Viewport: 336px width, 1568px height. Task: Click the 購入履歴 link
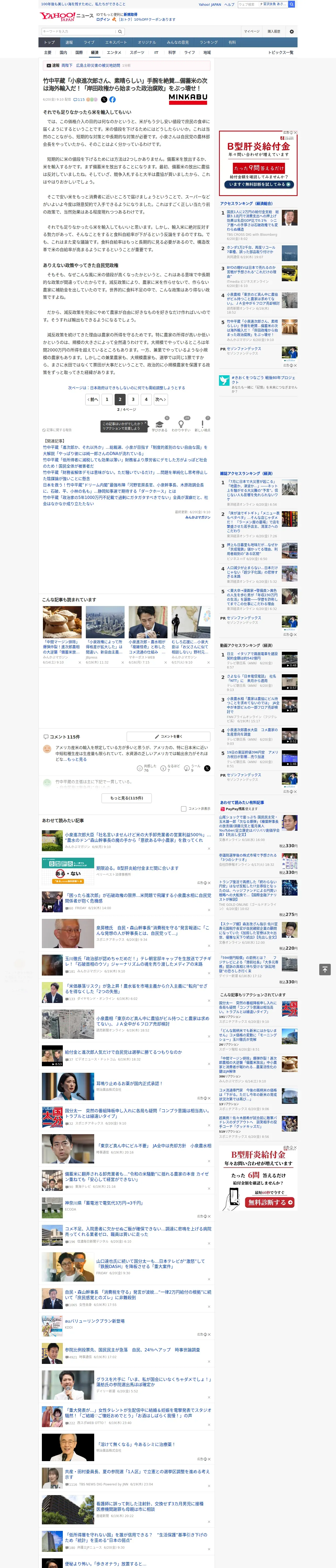pos(274,32)
